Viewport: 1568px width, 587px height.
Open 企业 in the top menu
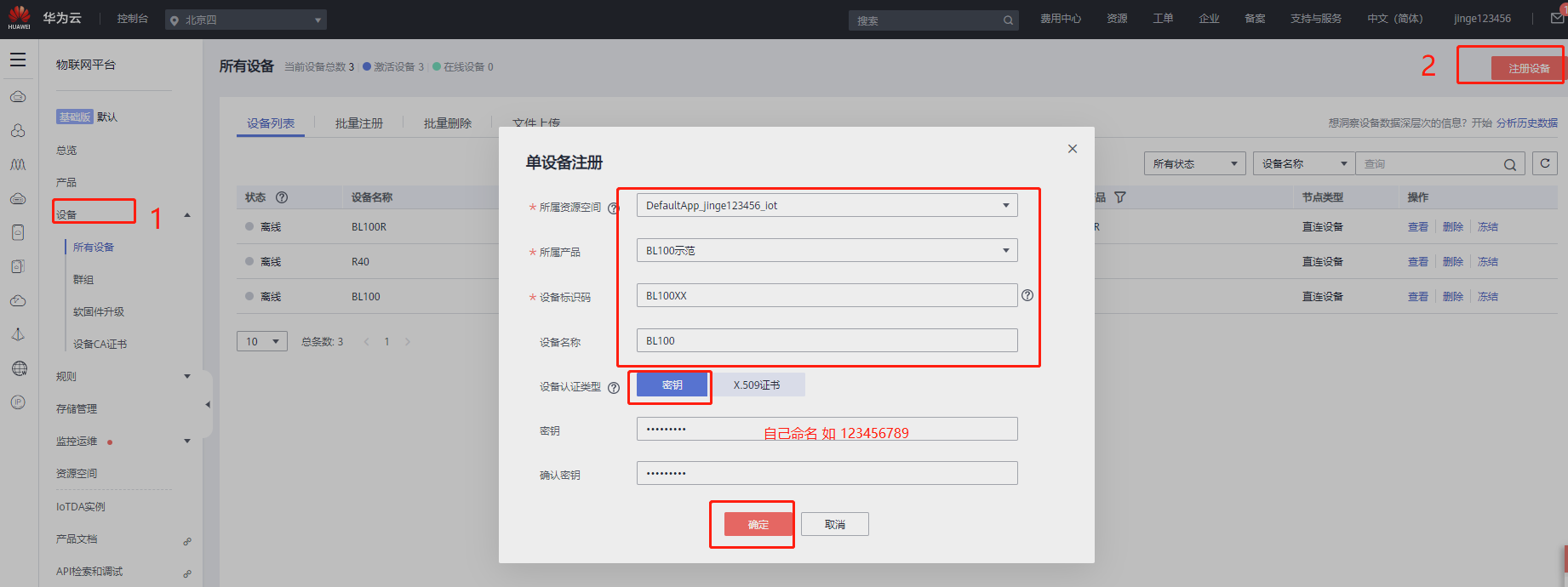pos(1209,19)
